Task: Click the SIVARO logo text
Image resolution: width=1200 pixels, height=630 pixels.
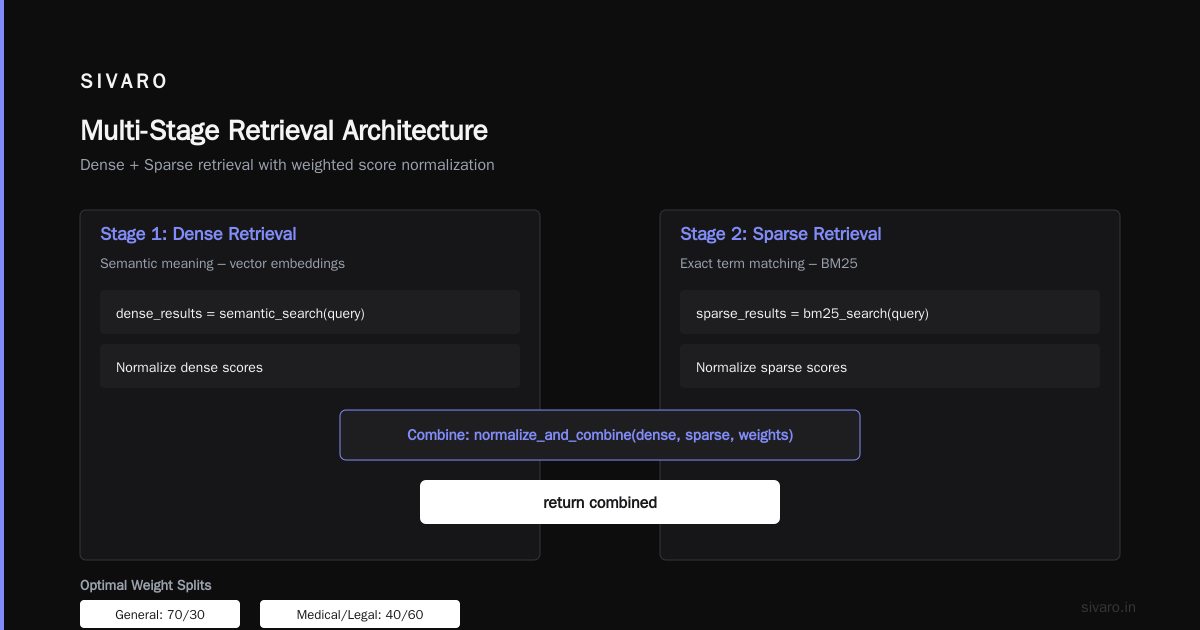Action: pos(124,81)
